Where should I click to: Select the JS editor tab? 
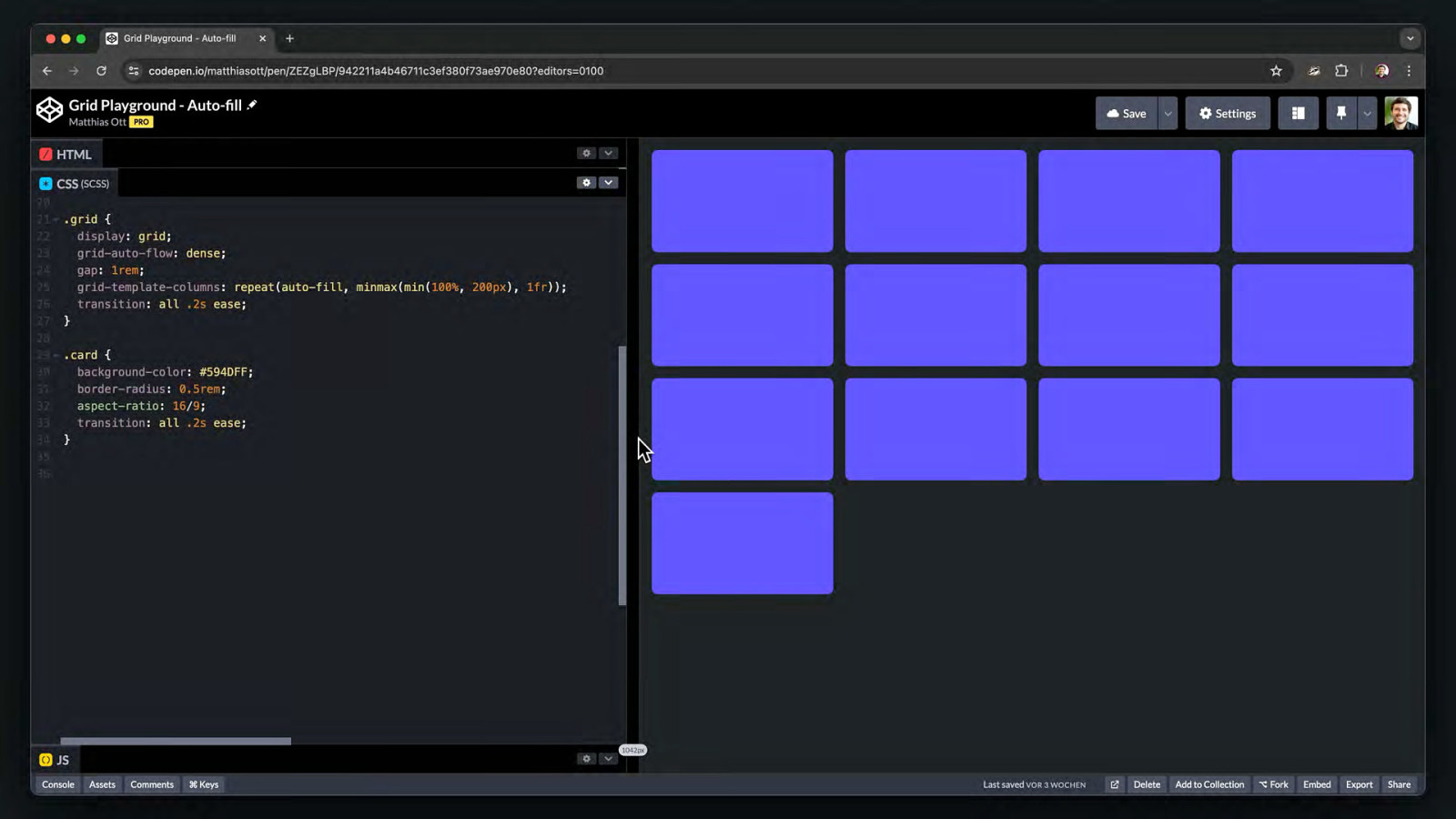coord(55,760)
